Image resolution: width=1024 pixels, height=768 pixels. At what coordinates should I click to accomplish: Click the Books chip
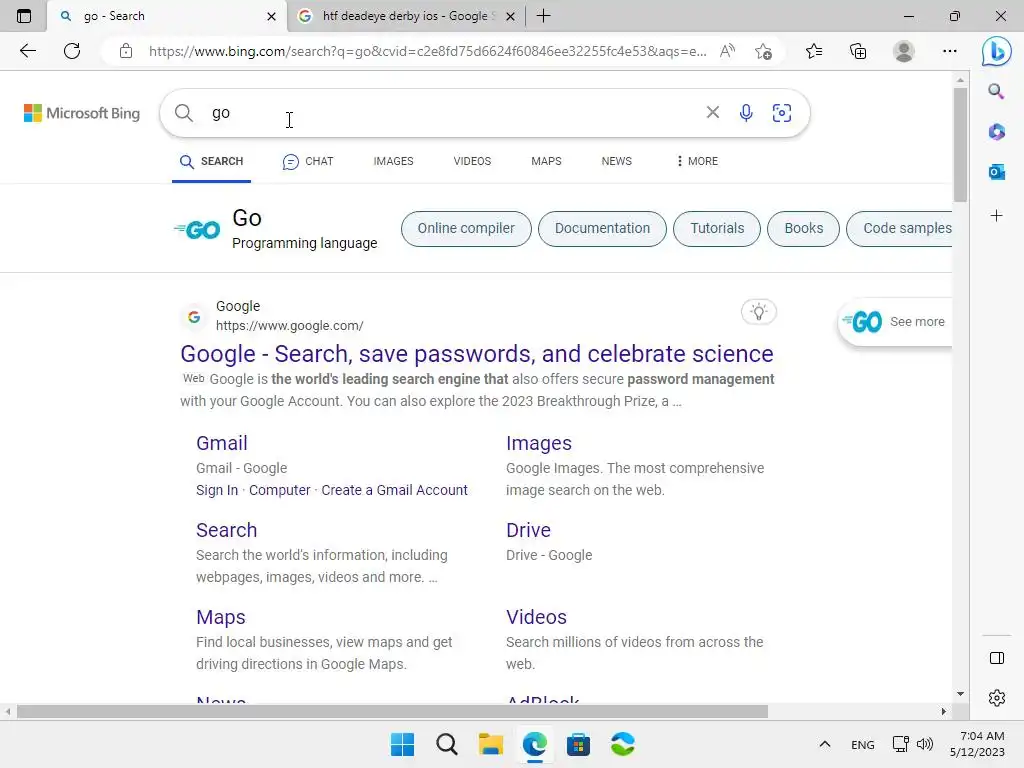[803, 229]
